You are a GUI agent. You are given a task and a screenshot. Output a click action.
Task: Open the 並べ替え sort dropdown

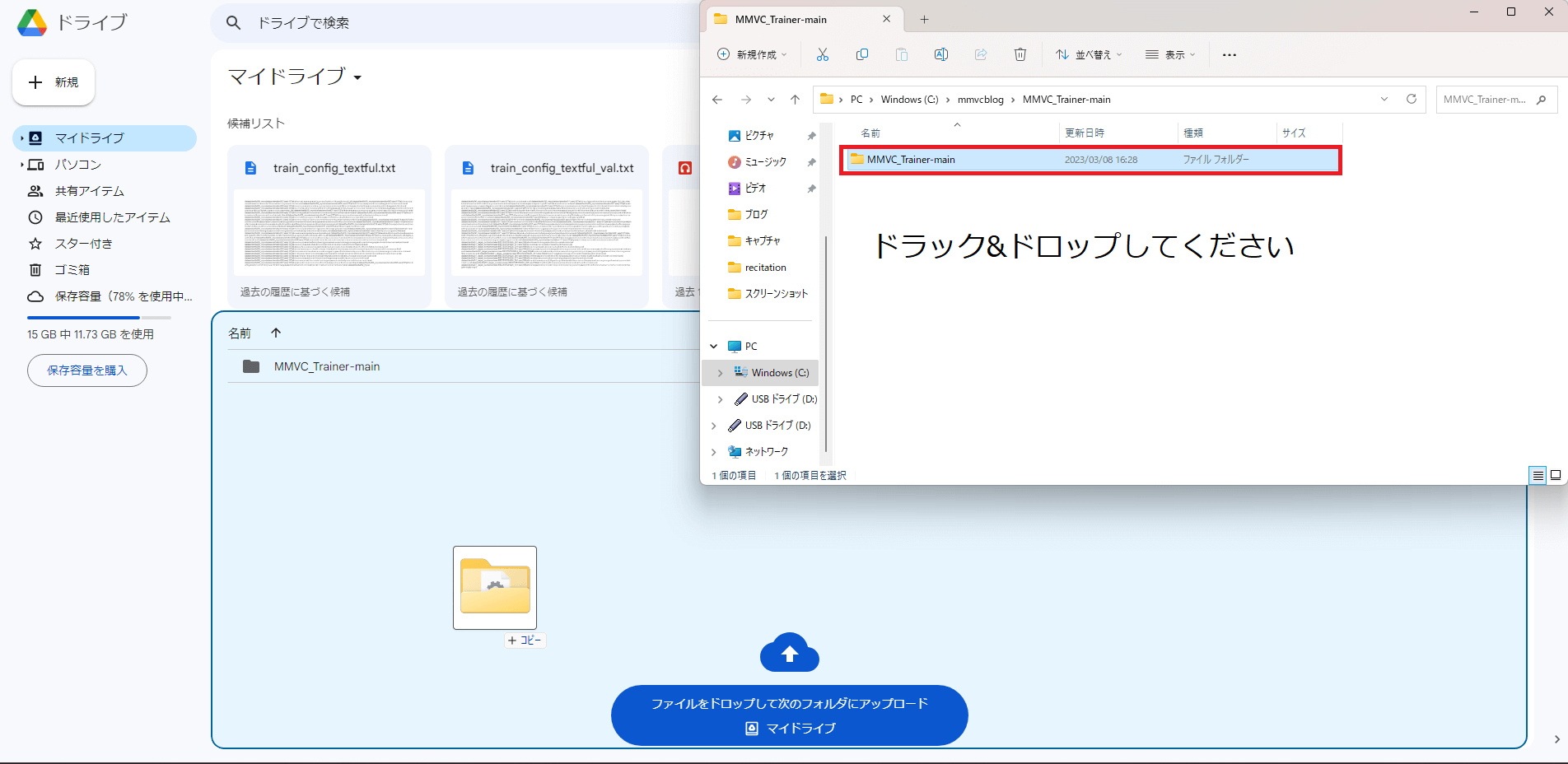click(1089, 54)
